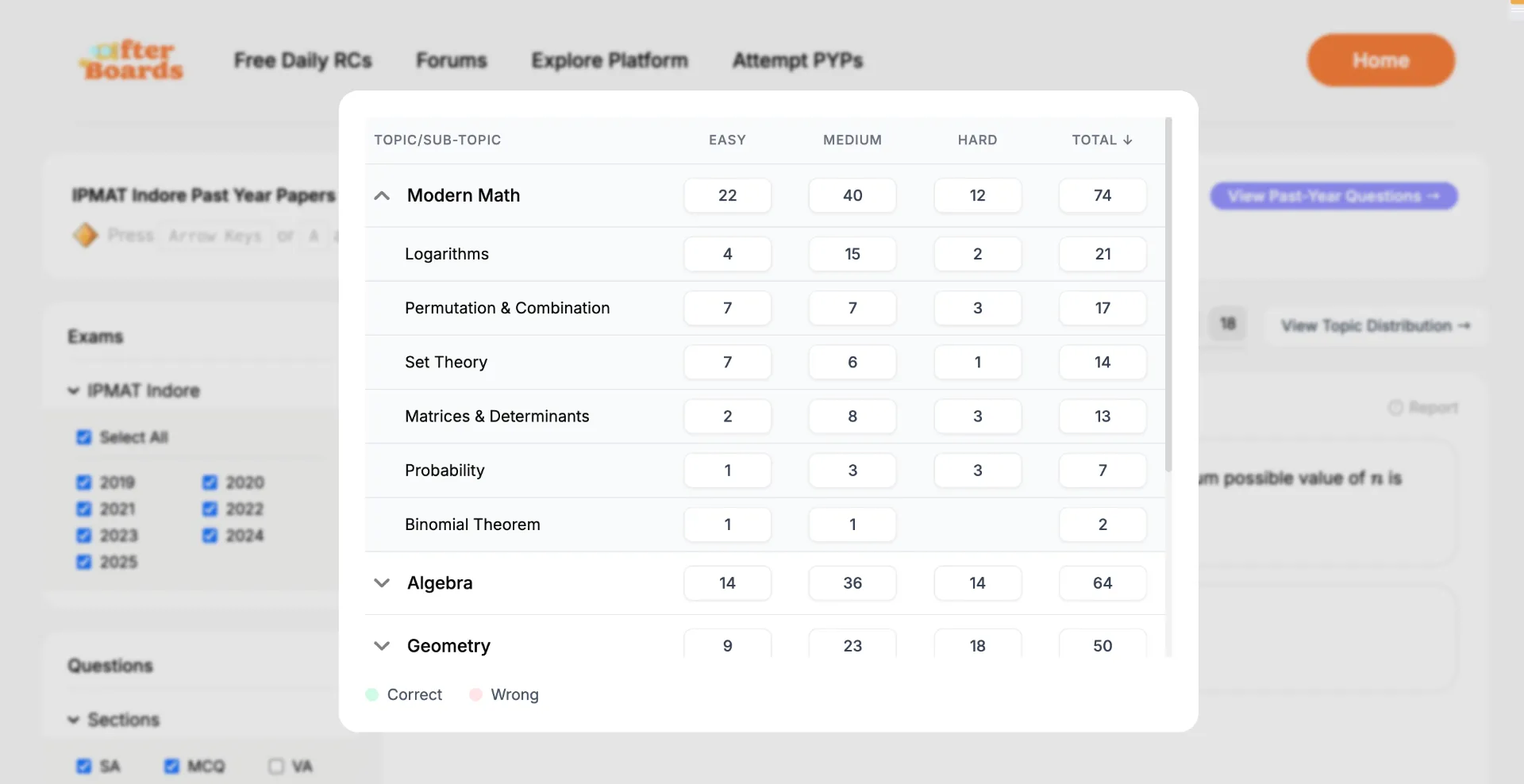Viewport: 1524px width, 784px height.
Task: Collapse the Modern Math topic
Action: click(x=382, y=195)
